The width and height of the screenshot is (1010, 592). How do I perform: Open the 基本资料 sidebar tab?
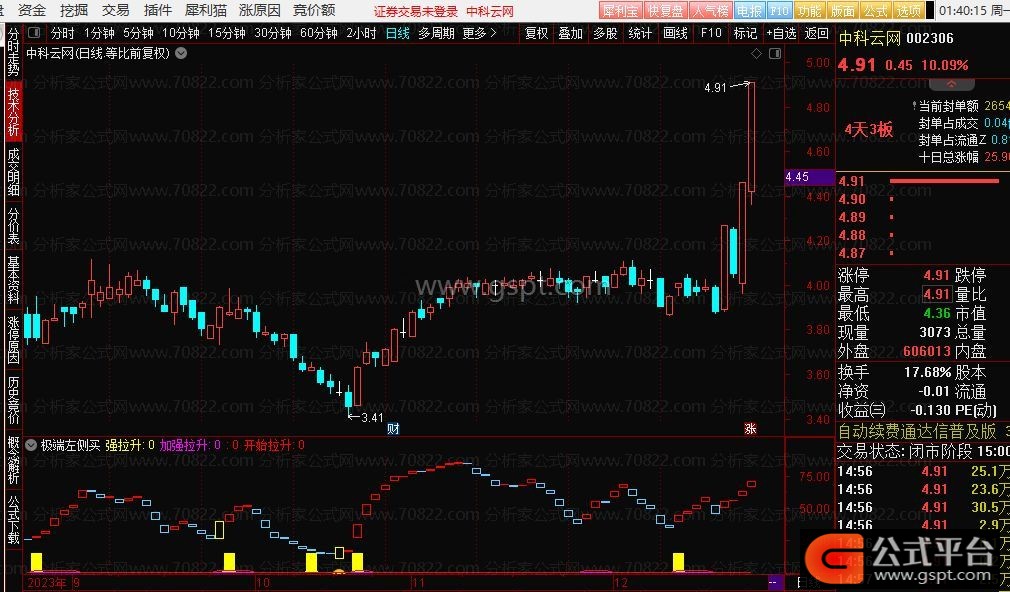click(13, 280)
